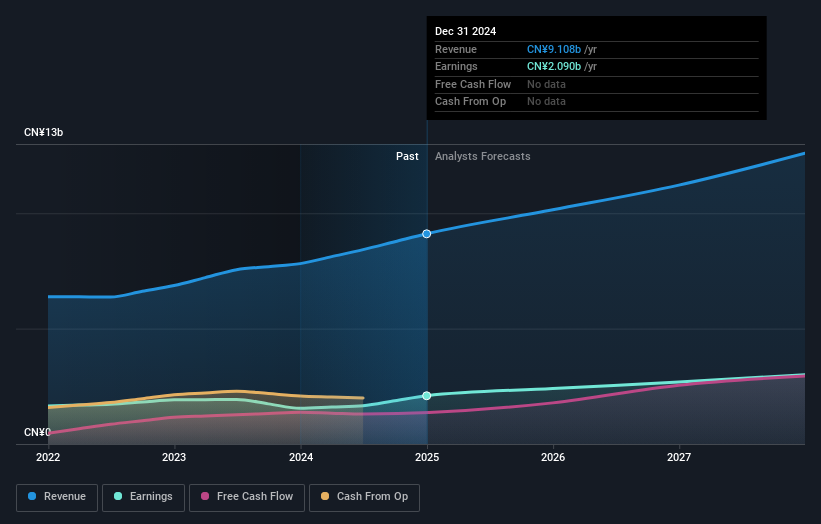Click the Analysts Forecasts label

point(482,157)
